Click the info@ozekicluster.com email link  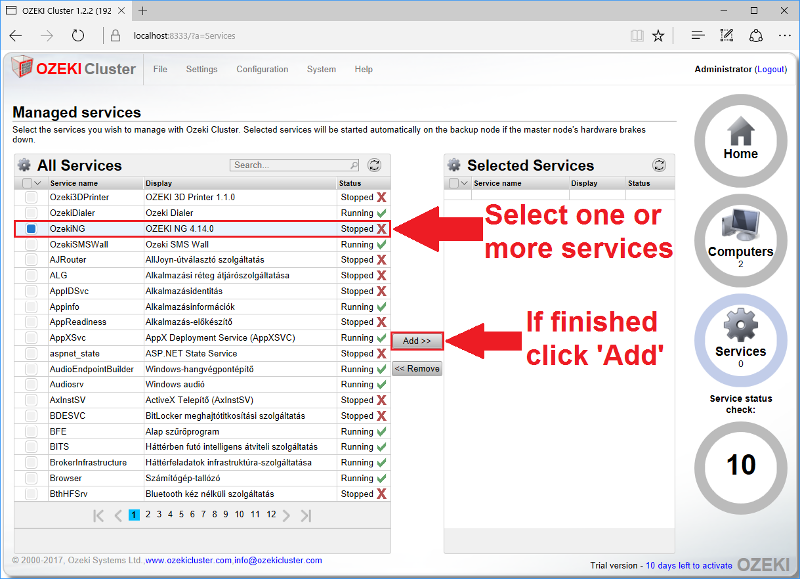click(278, 560)
